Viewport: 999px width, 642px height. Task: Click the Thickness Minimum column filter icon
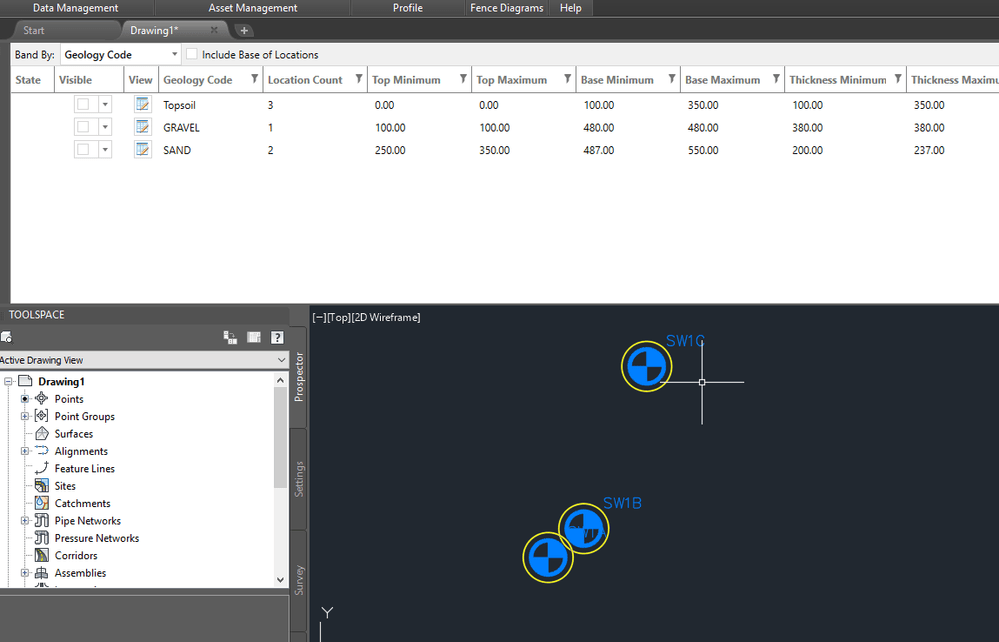click(x=898, y=79)
